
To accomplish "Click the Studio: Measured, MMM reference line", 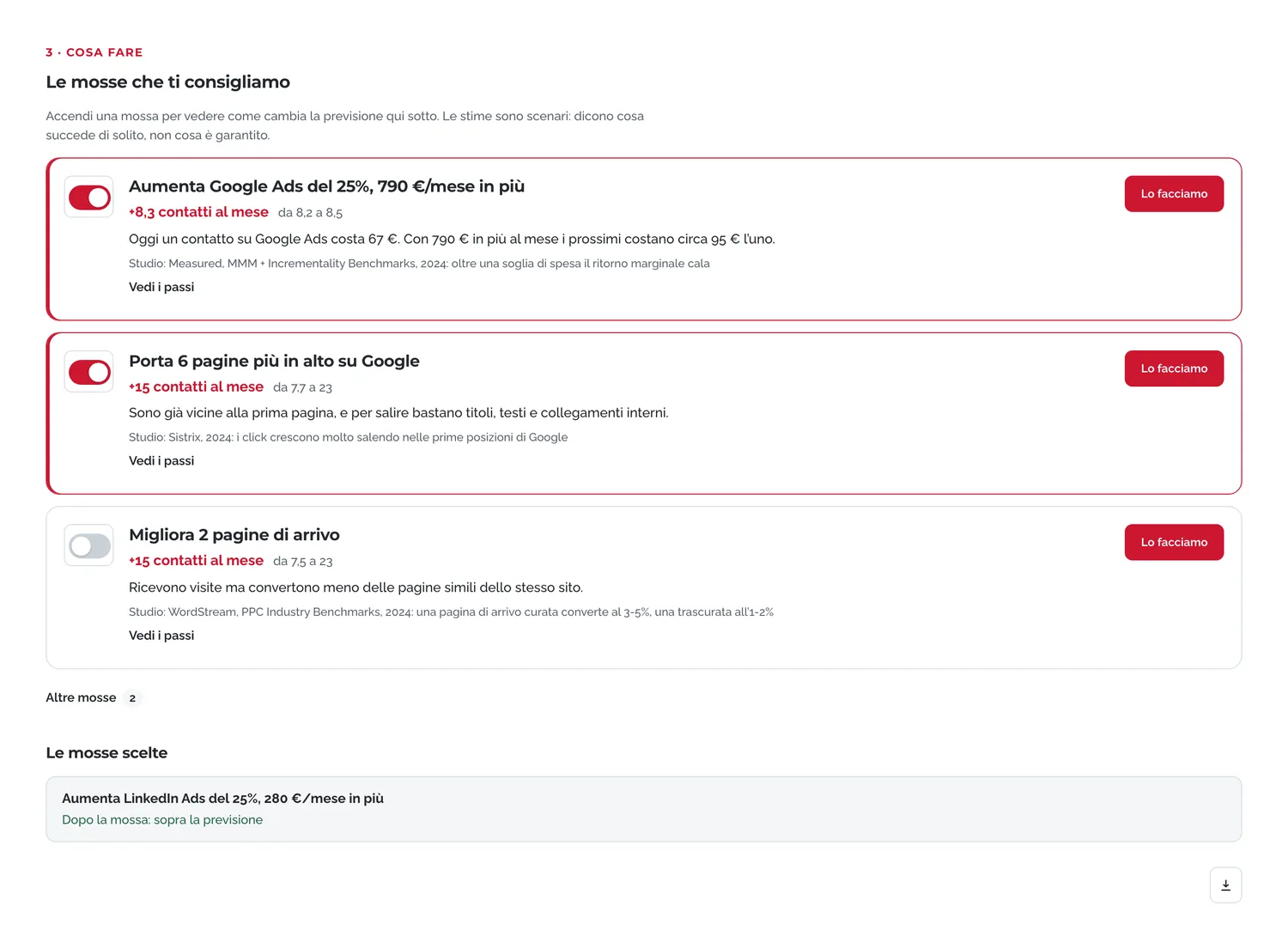I will click(x=419, y=264).
